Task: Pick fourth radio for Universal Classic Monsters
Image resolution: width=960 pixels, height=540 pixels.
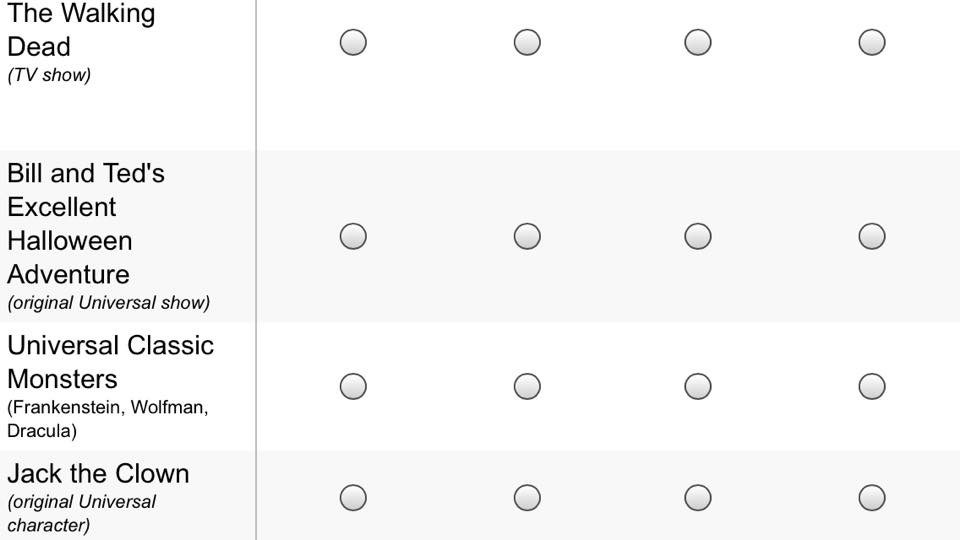Action: pos(872,386)
